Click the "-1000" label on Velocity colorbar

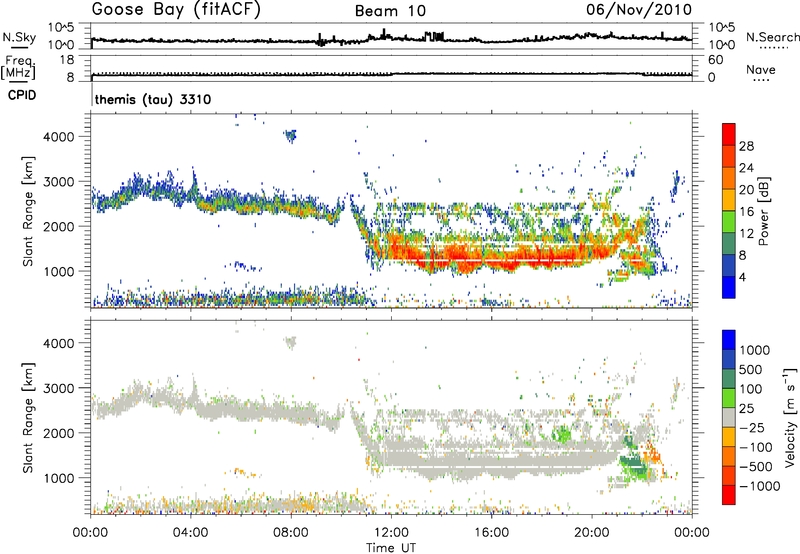(760, 486)
